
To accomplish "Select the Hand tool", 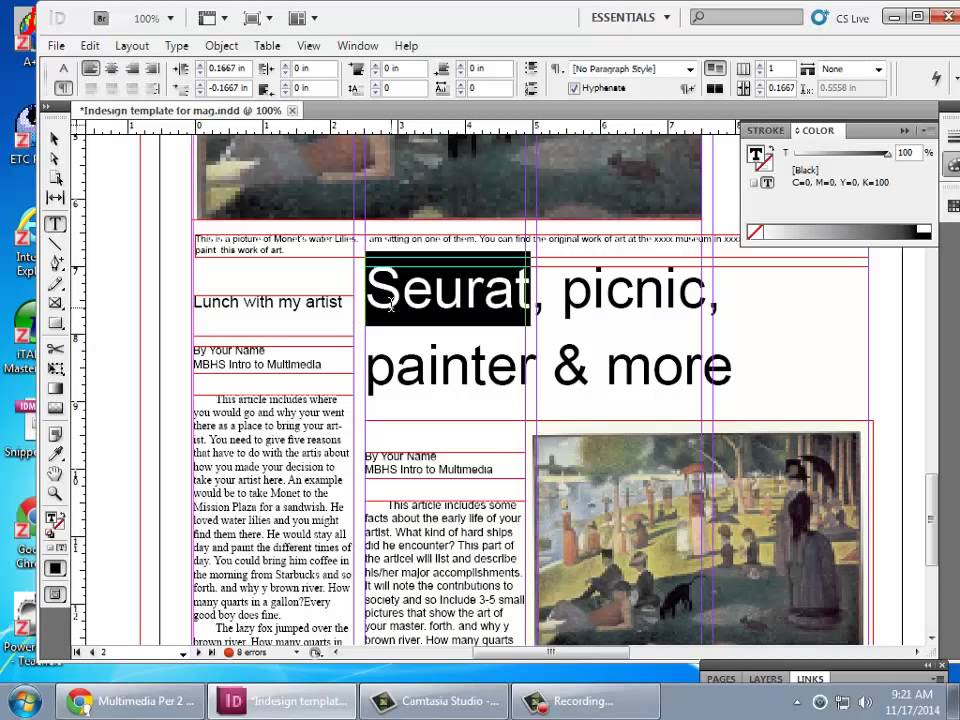I will [x=54, y=473].
